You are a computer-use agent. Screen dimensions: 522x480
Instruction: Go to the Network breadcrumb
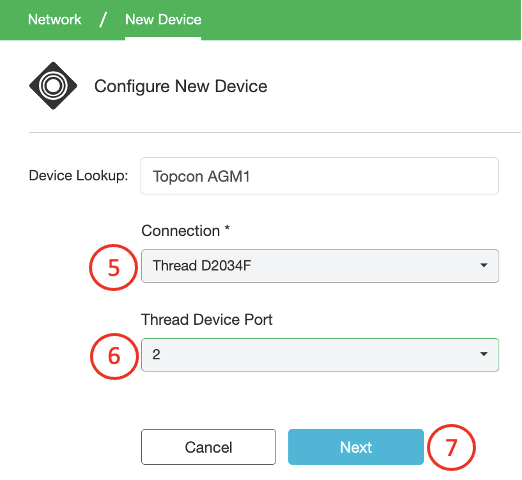coord(54,19)
